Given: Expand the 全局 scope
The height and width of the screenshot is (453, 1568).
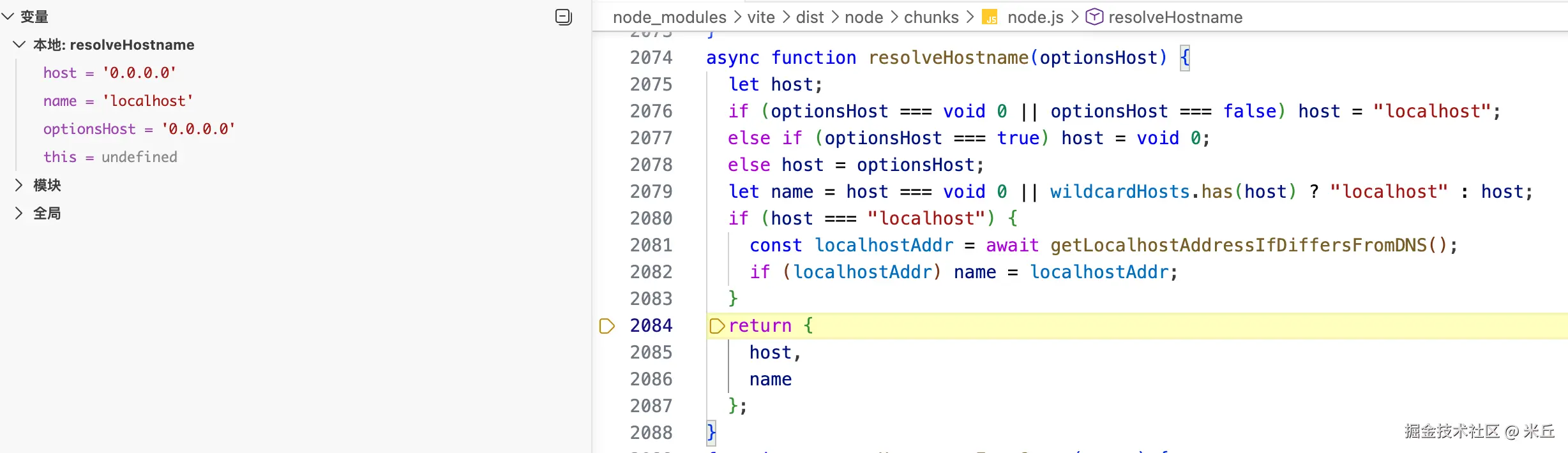Looking at the screenshot, I should 19,213.
